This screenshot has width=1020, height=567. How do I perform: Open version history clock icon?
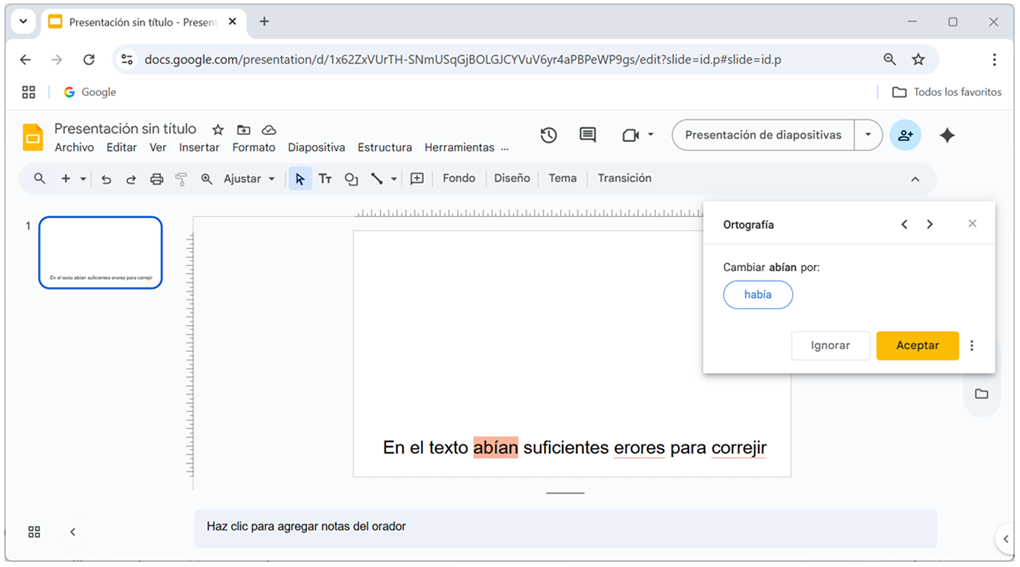tap(548, 135)
